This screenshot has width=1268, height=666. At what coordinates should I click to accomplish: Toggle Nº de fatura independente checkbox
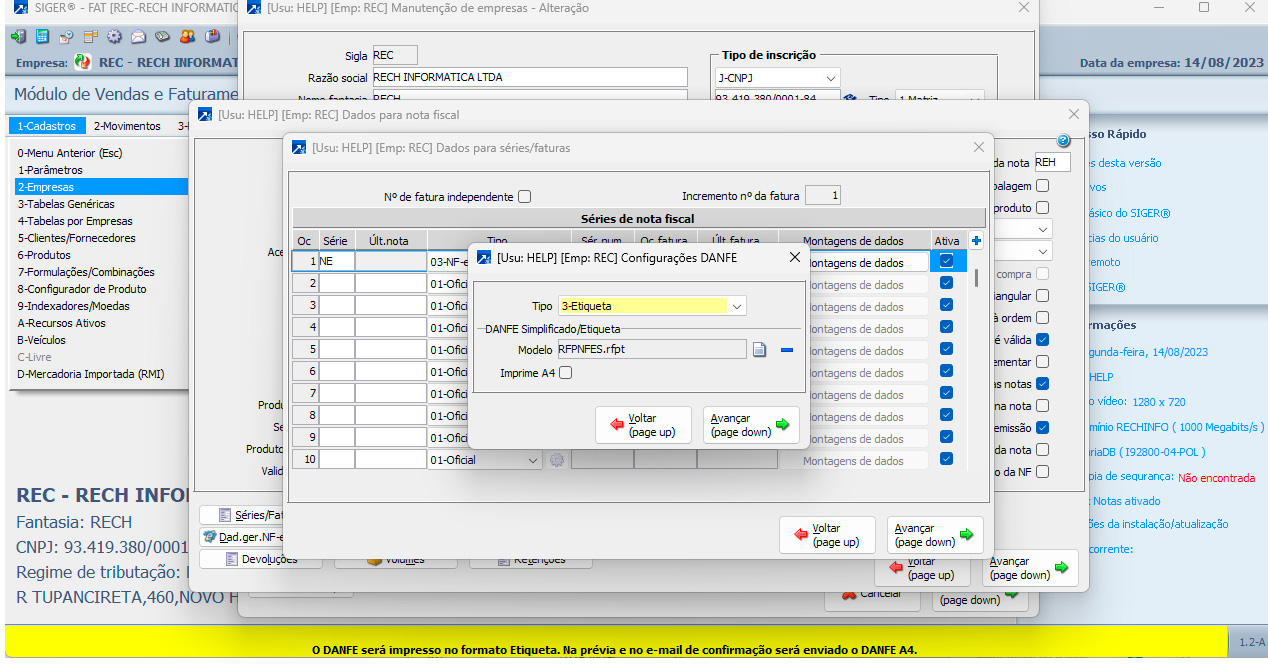[525, 197]
